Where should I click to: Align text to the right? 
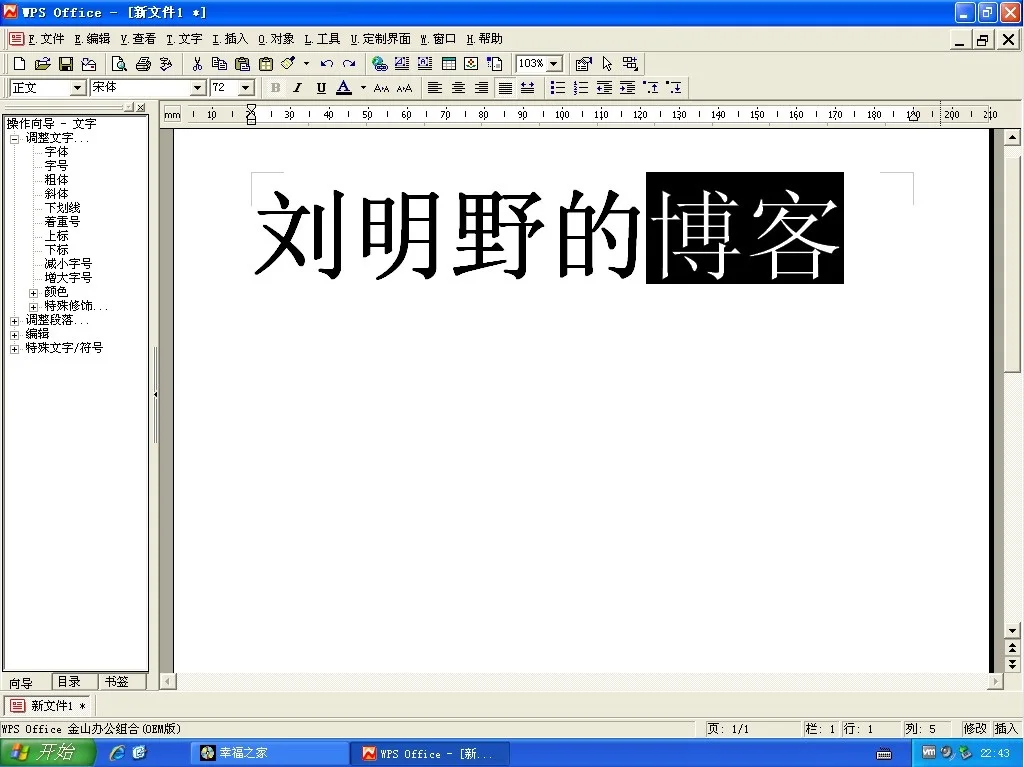pyautogui.click(x=481, y=88)
